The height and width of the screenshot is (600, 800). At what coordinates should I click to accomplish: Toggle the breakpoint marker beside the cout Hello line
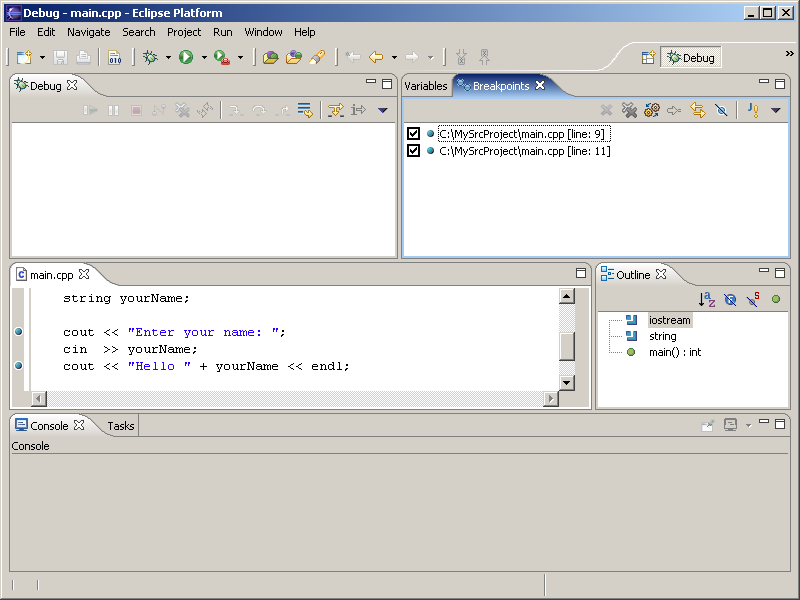point(19,366)
